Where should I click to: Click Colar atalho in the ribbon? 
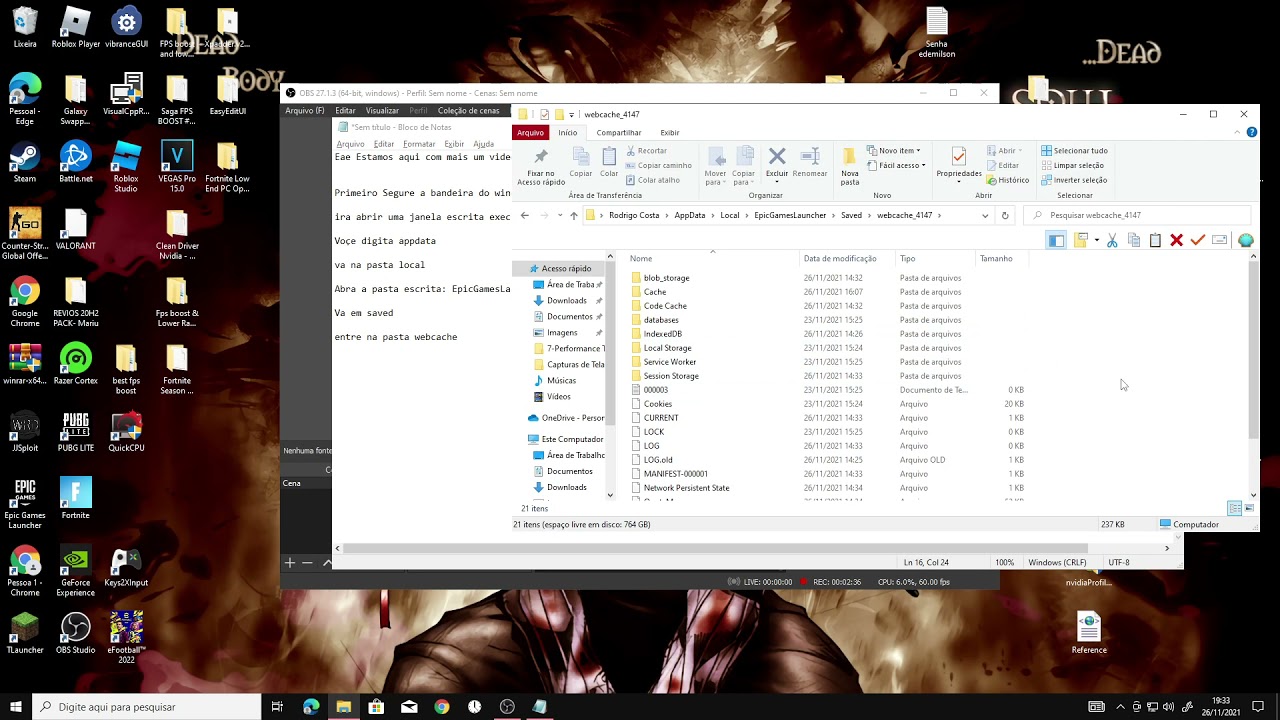tap(652, 180)
